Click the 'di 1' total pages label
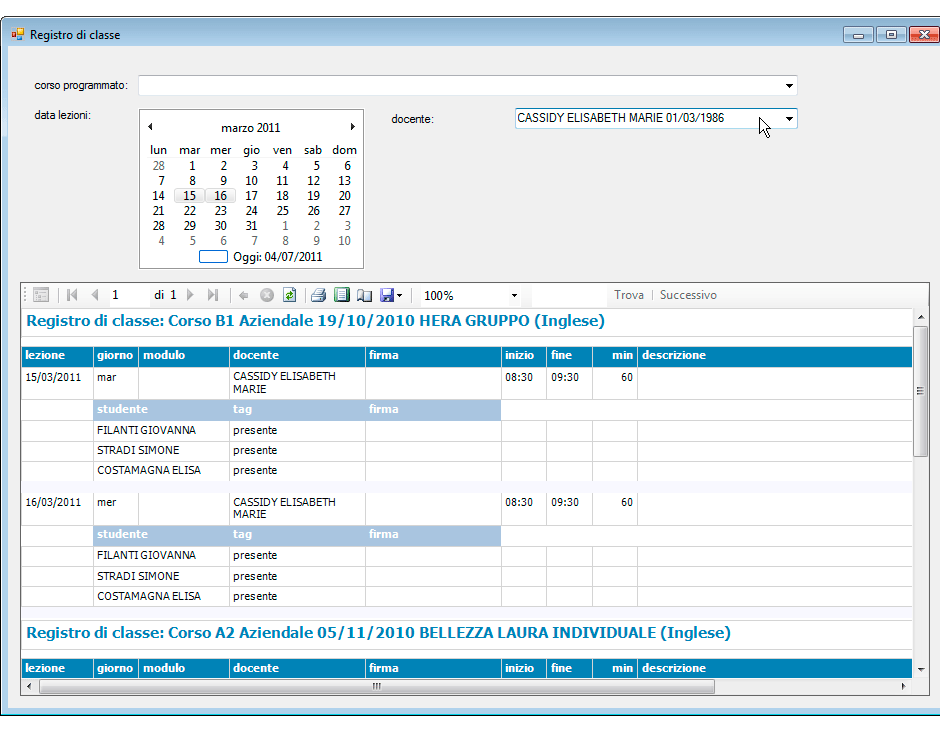The height and width of the screenshot is (732, 940). click(165, 295)
